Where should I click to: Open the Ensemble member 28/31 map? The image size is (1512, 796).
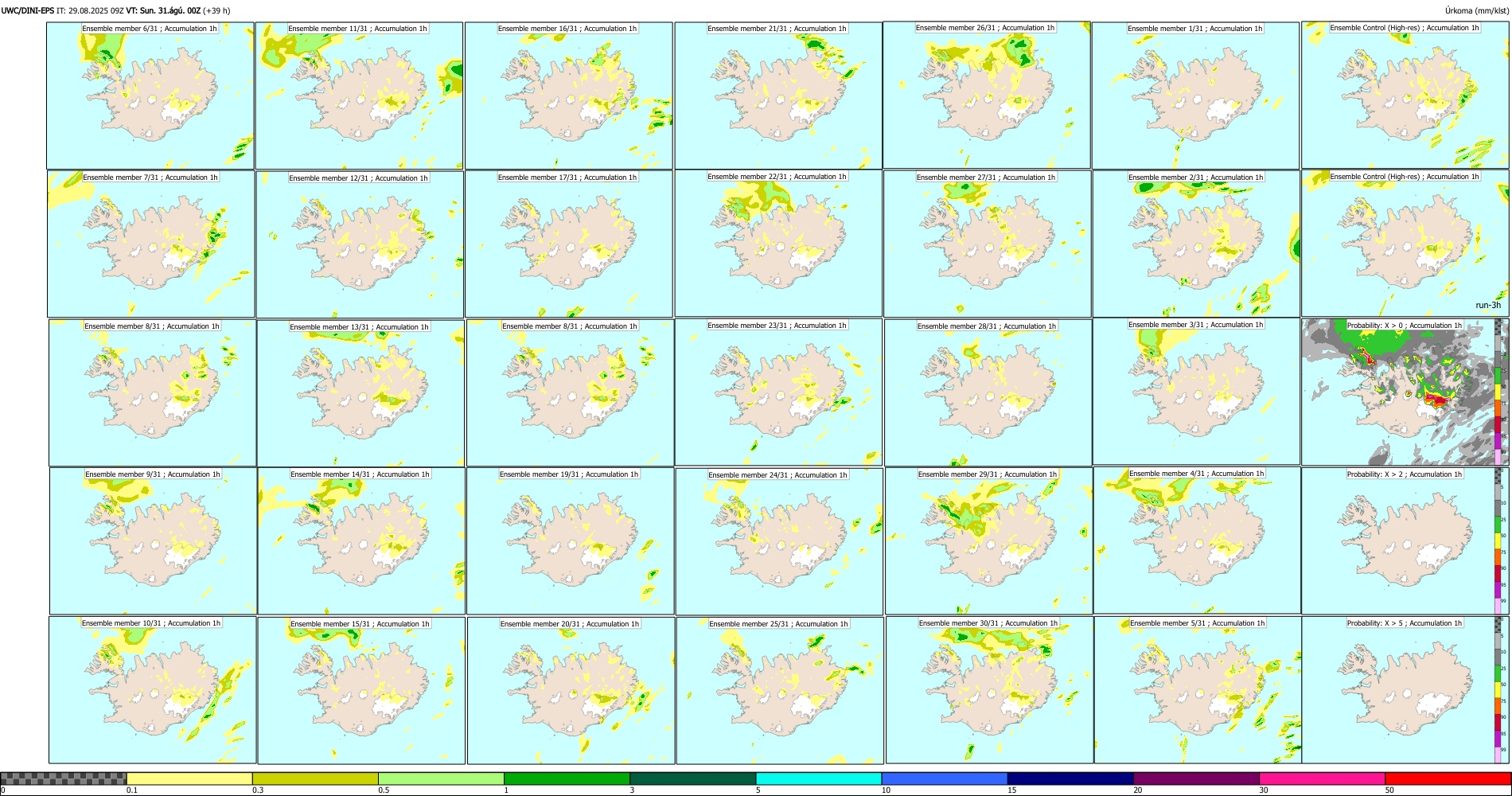click(988, 393)
